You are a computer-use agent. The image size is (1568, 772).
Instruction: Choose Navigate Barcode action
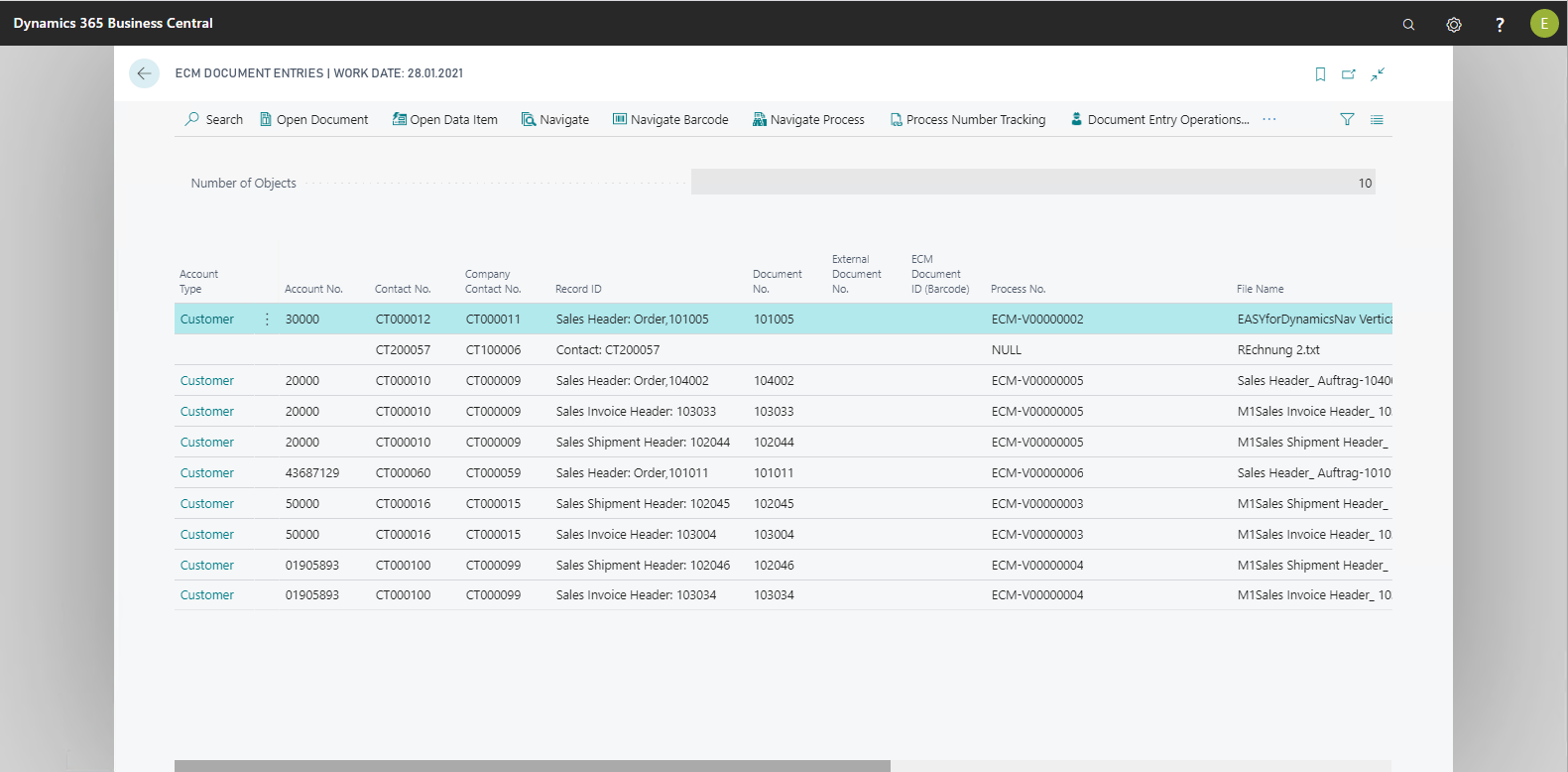coord(669,120)
